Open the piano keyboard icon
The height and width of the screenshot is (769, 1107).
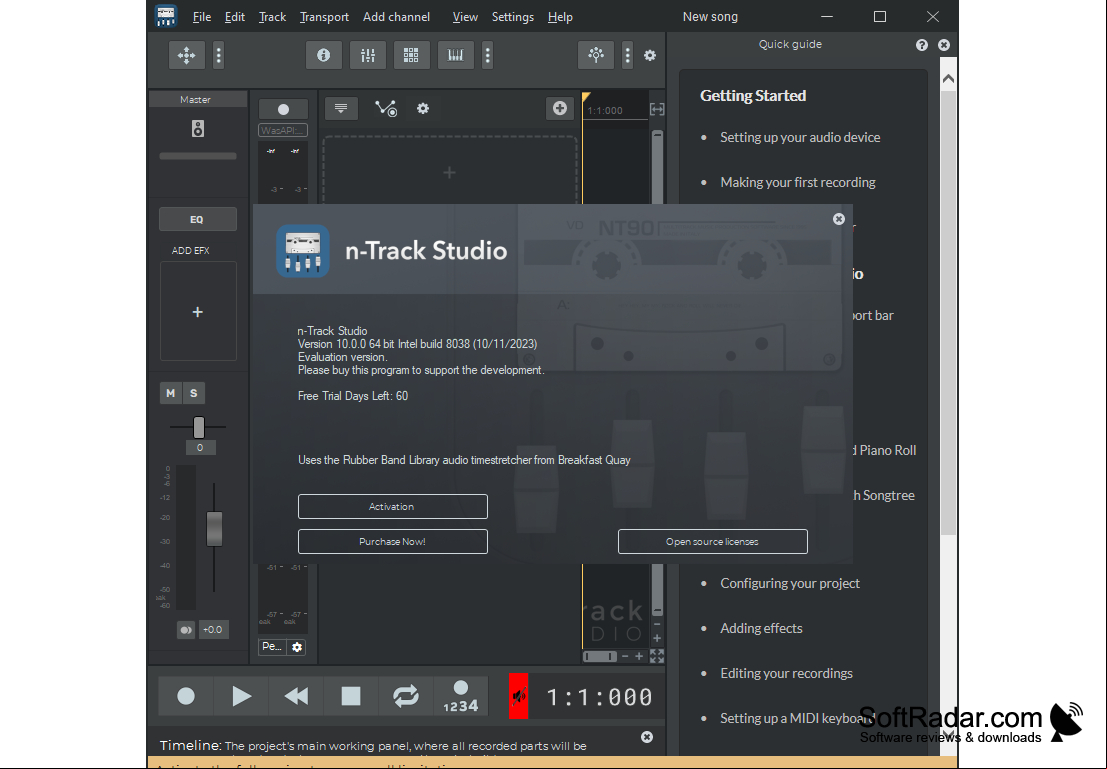(x=455, y=55)
